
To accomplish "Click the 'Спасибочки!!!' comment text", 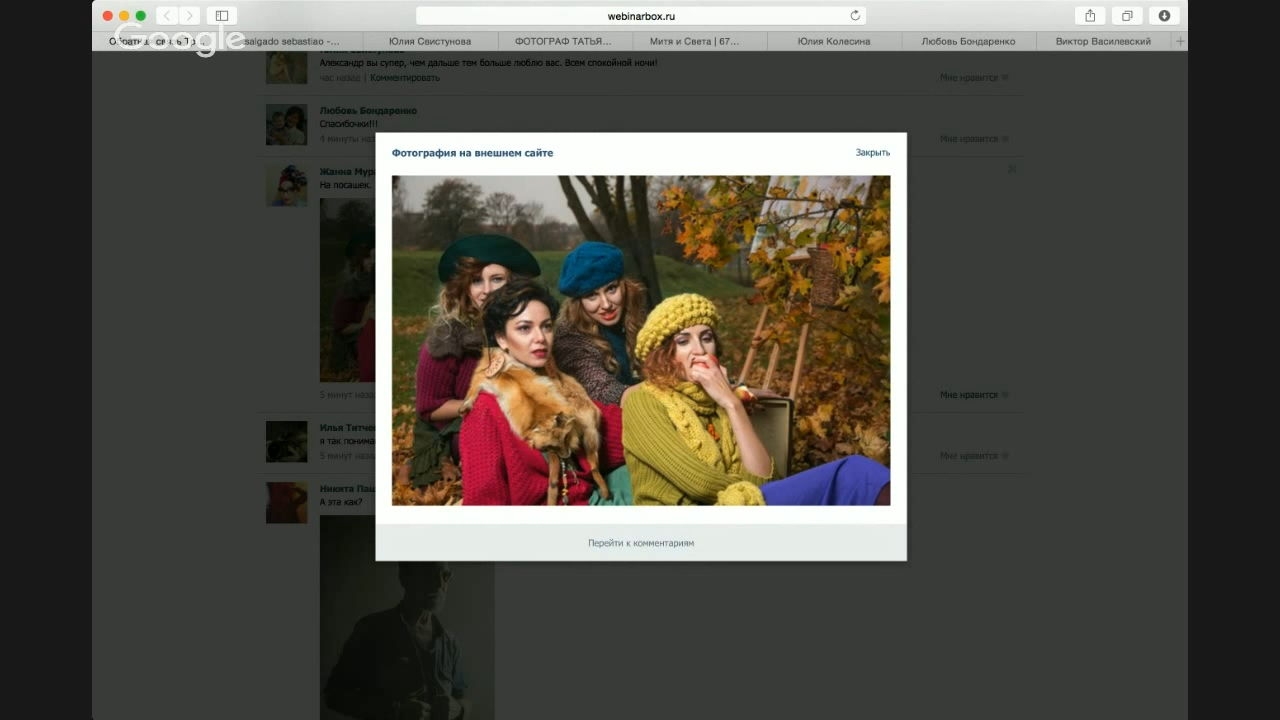I will pyautogui.click(x=350, y=124).
